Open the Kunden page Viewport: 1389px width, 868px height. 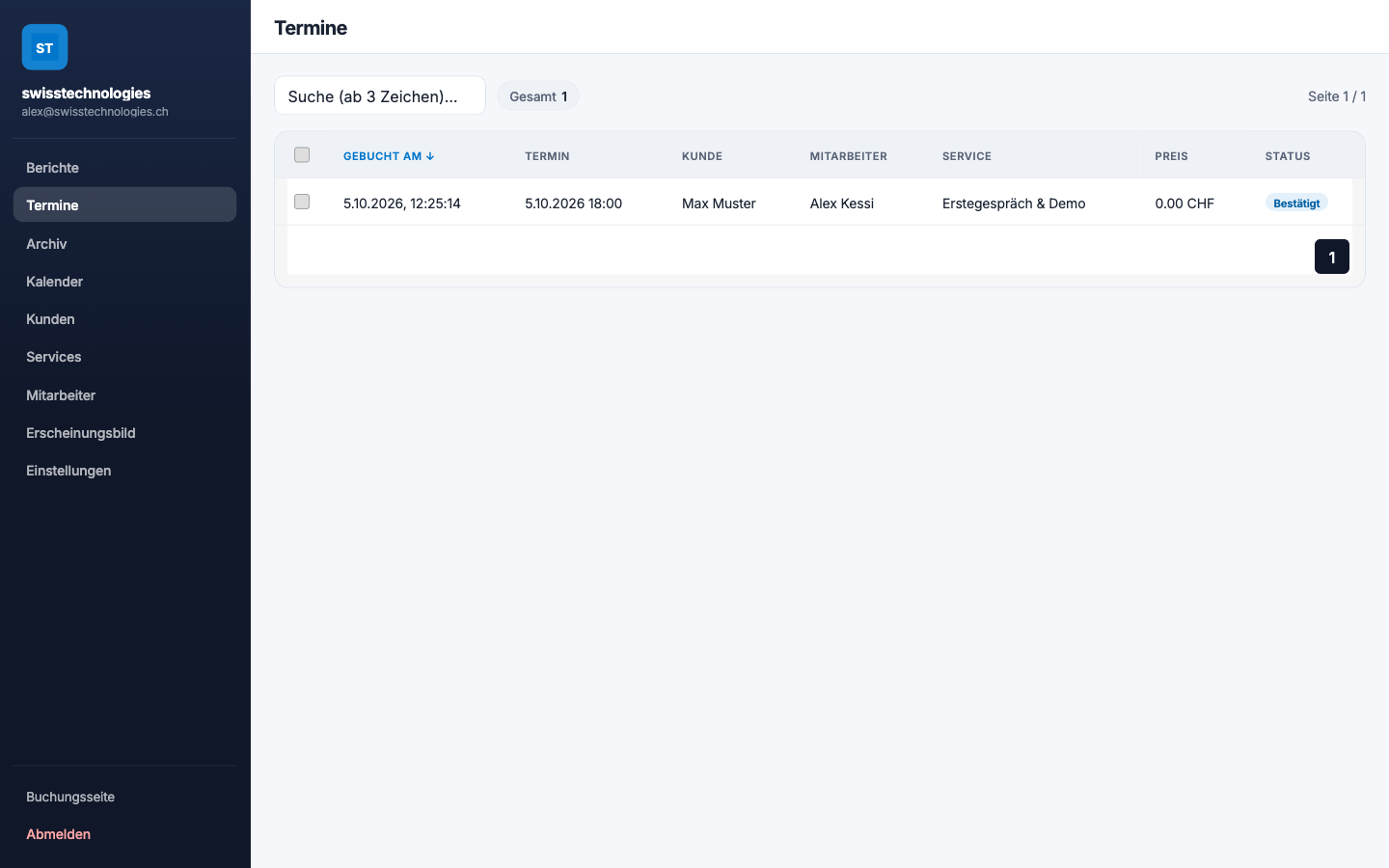(124, 319)
